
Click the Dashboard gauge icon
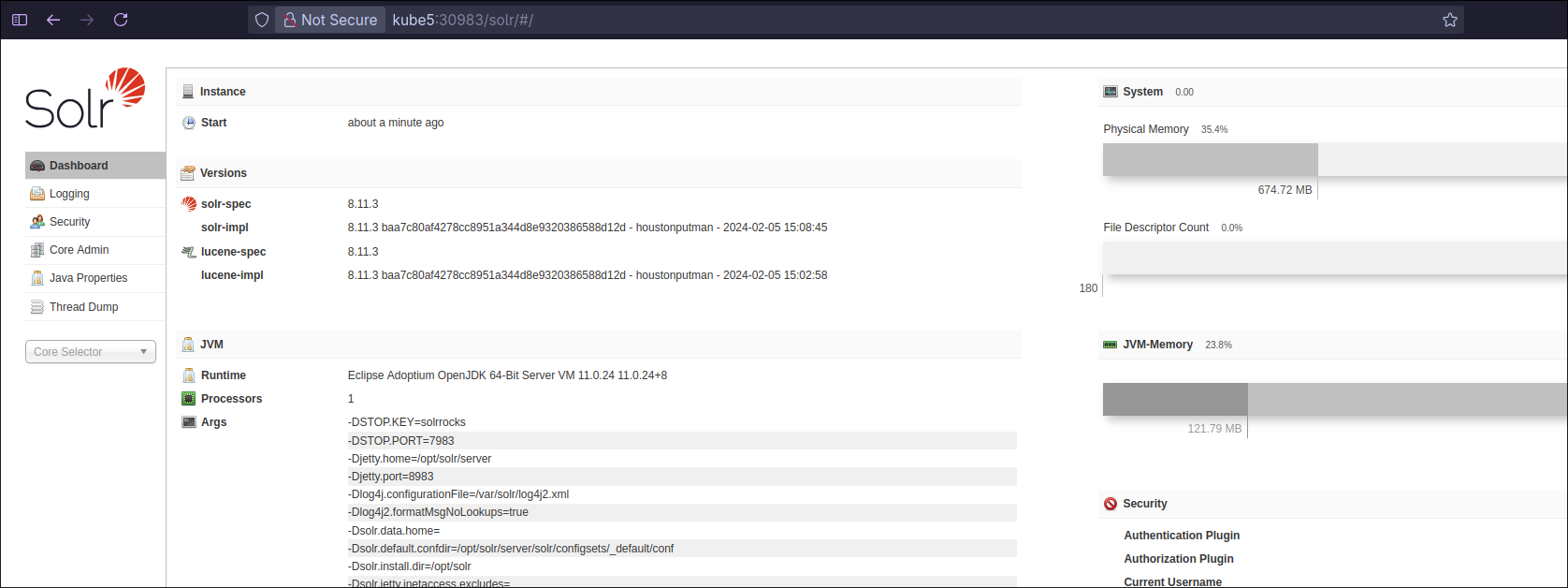click(37, 166)
